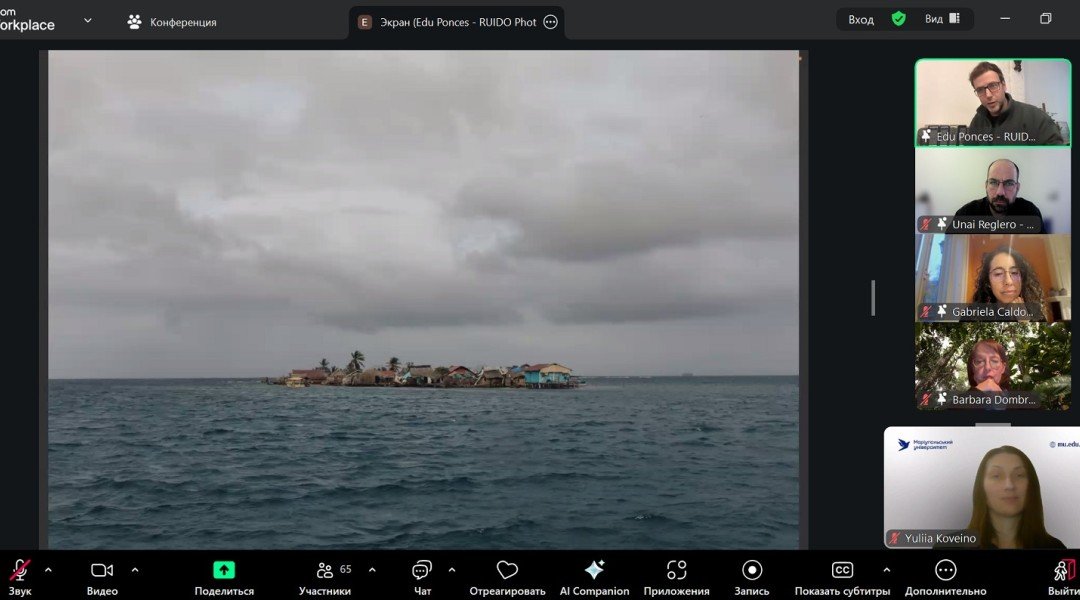Screen dimensions: 1080x600
Task: Expand the arrow next to Участники
Action: coord(372,570)
